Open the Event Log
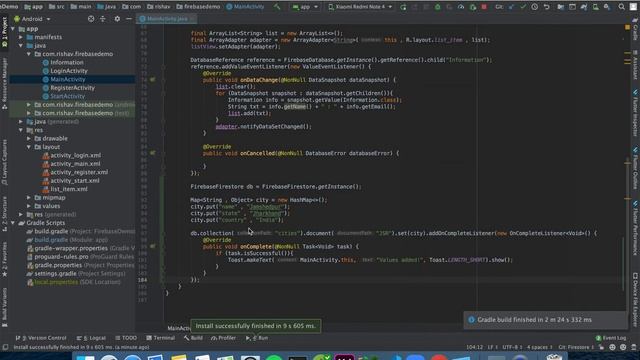Image resolution: width=640 pixels, height=360 pixels. pos(611,338)
